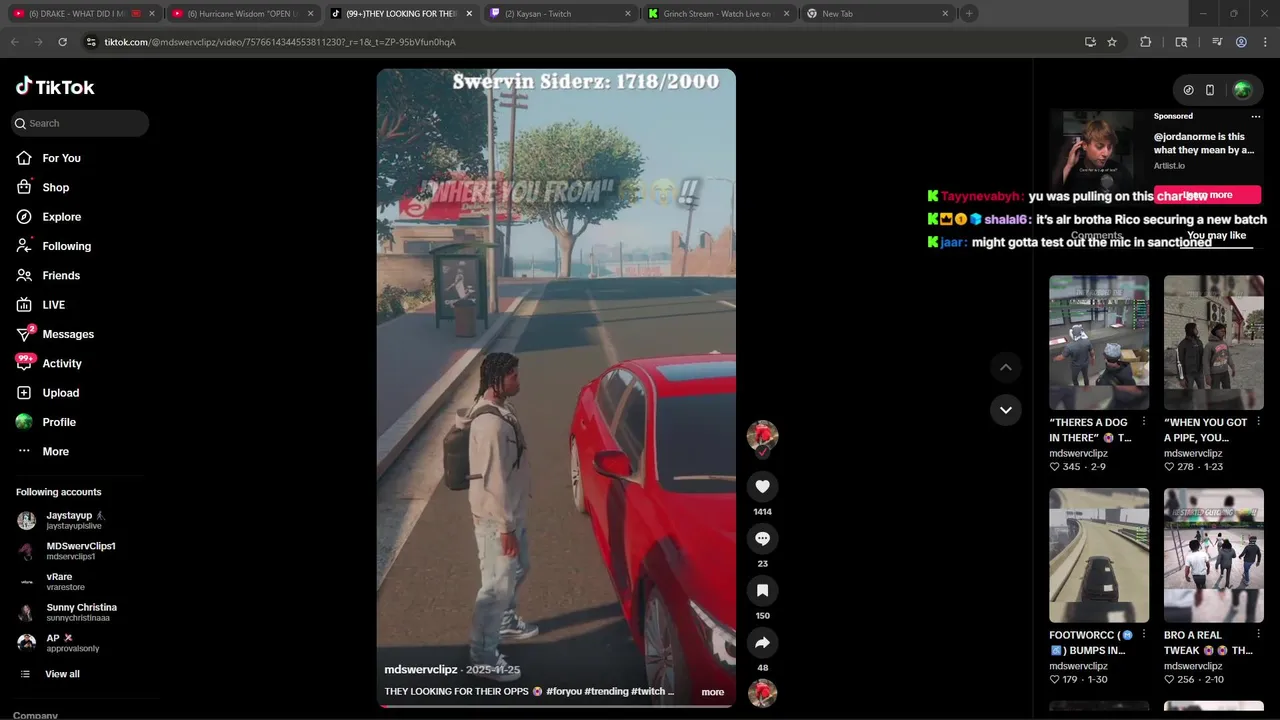Viewport: 1280px width, 720px height.
Task: Seek along the video progress bar
Action: [x=556, y=706]
